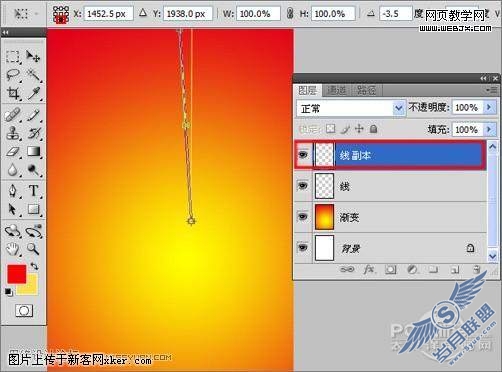
Task: Open the 填充 slider arrow
Action: (x=489, y=129)
